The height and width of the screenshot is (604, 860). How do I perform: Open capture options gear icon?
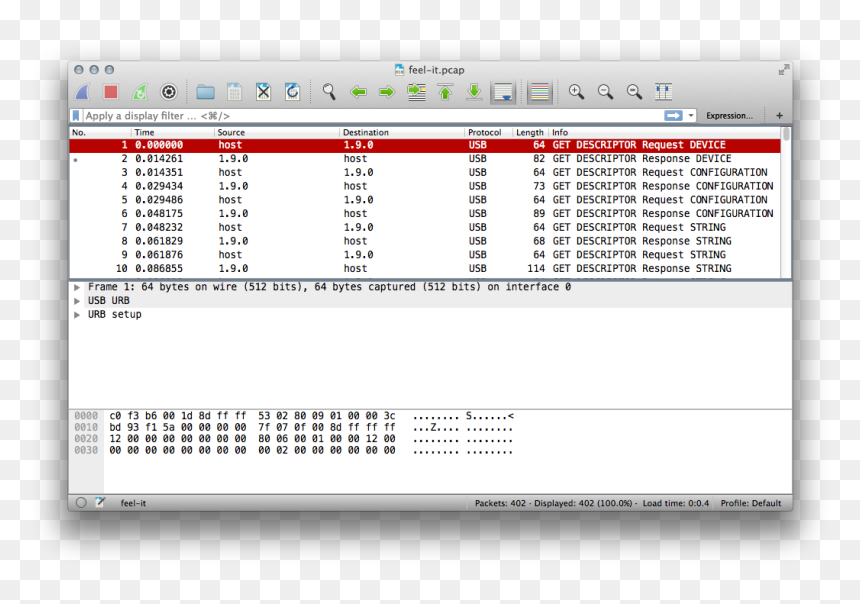coord(169,92)
